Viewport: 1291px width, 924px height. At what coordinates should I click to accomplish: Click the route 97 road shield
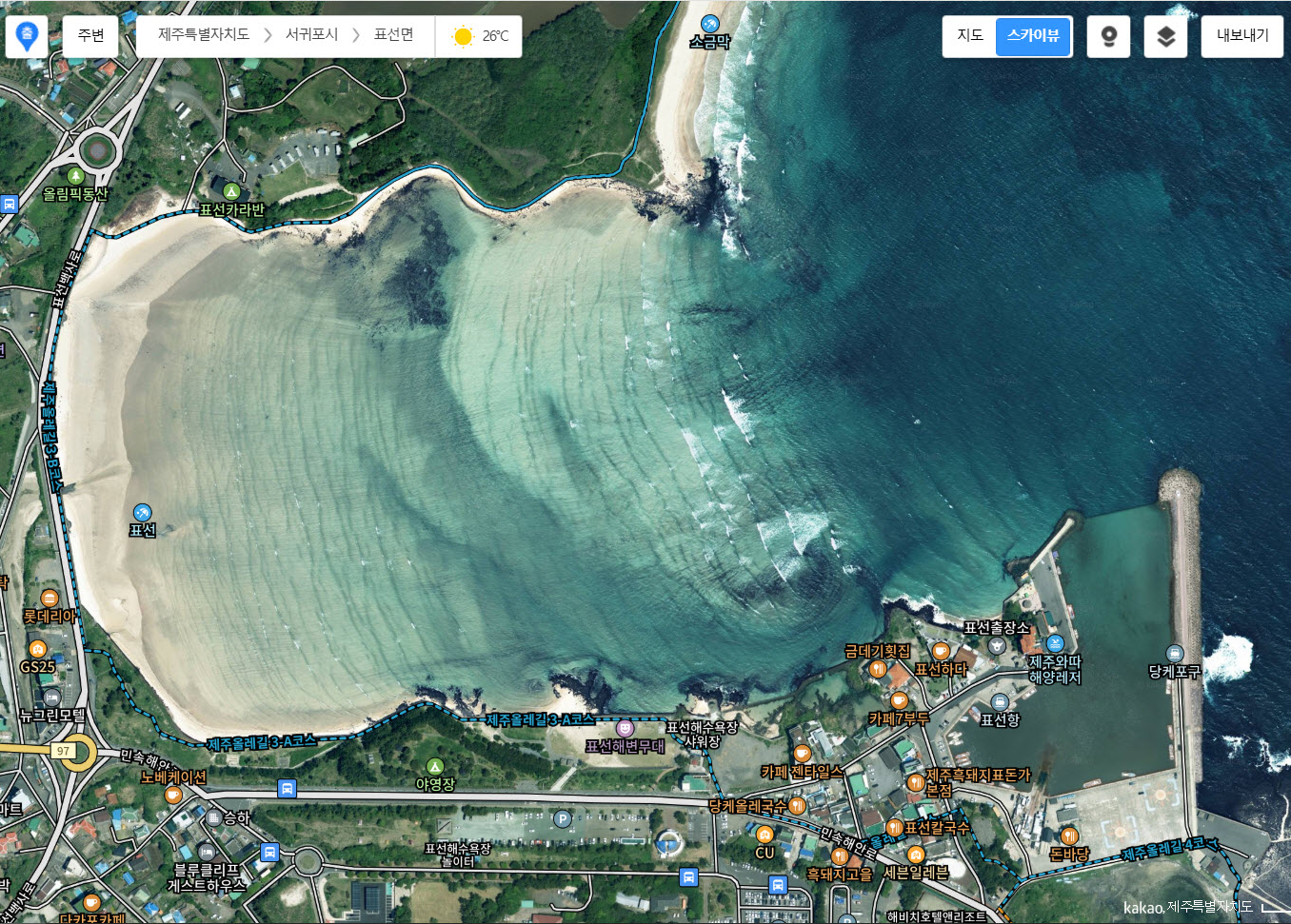click(x=64, y=751)
